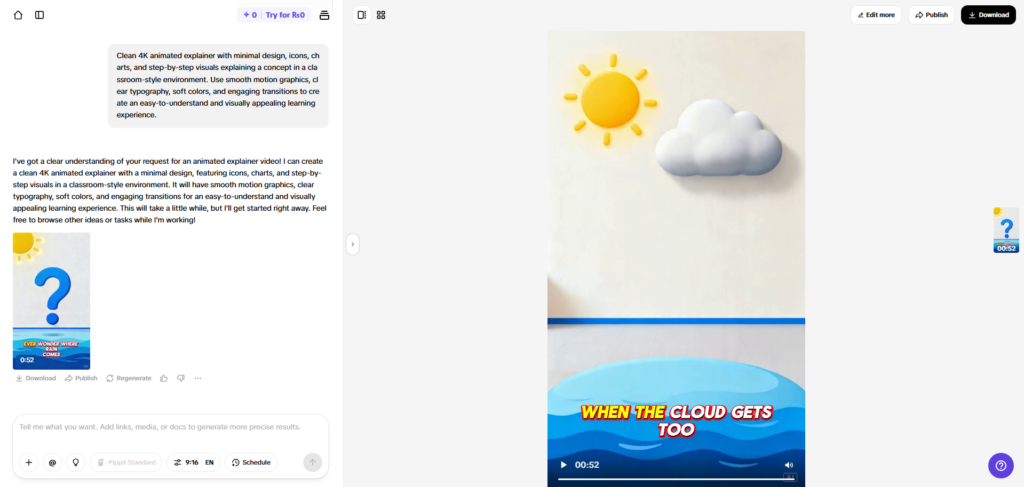
Task: Like the response with thumbs up
Action: pos(164,378)
